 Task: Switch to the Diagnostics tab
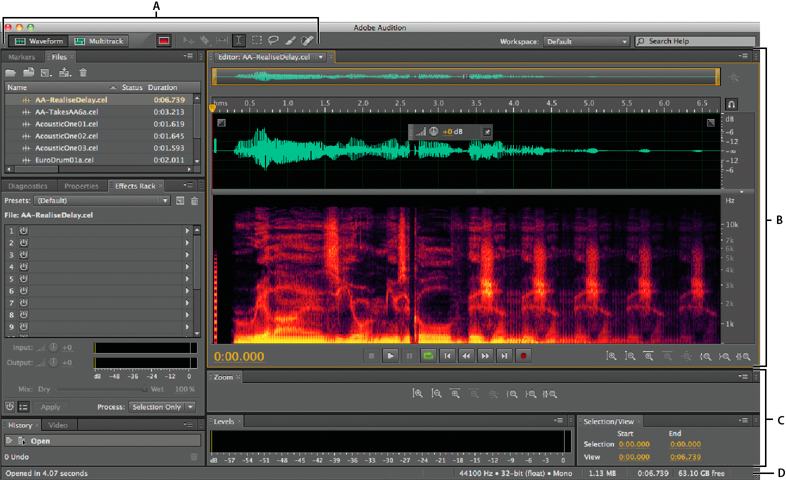(28, 186)
